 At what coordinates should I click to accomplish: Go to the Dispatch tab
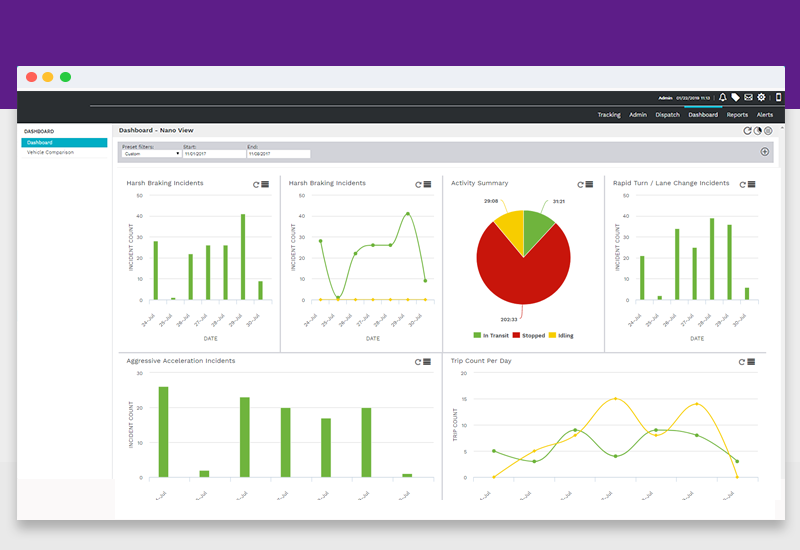[667, 115]
